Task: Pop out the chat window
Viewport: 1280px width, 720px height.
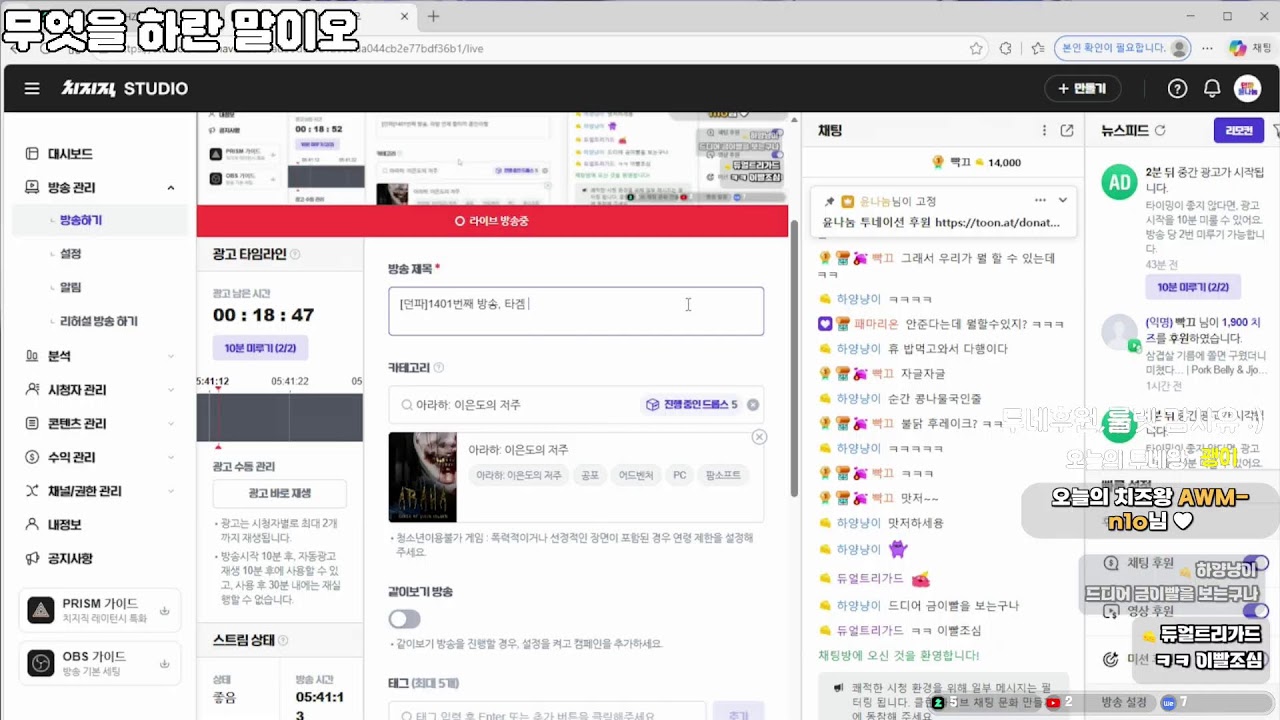Action: 1067,131
